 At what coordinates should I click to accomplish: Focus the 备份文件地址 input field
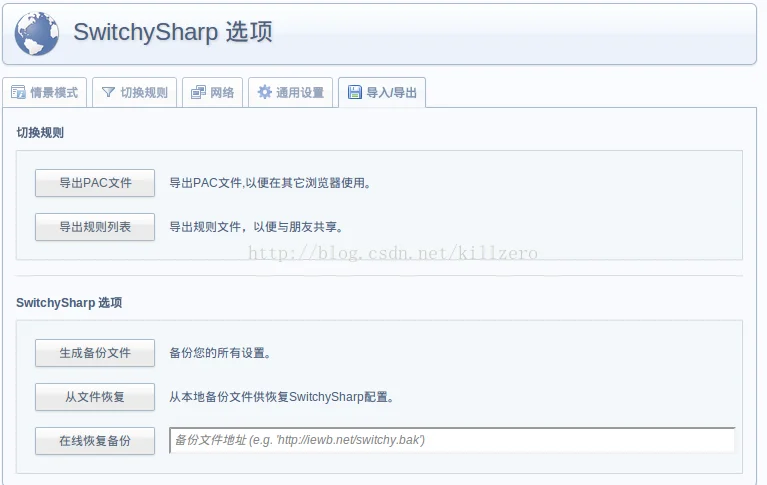tap(452, 440)
